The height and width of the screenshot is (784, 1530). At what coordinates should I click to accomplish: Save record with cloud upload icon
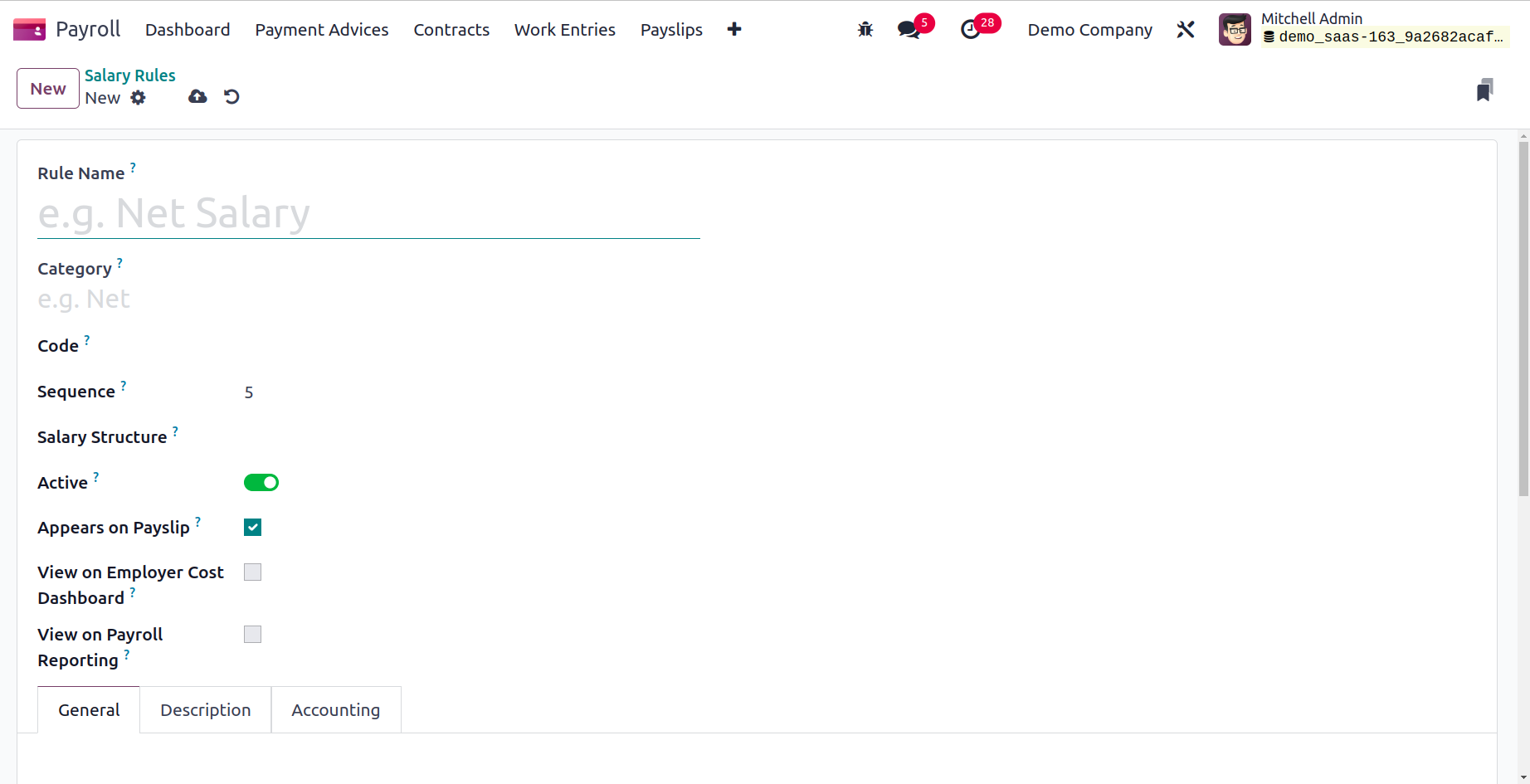click(197, 97)
